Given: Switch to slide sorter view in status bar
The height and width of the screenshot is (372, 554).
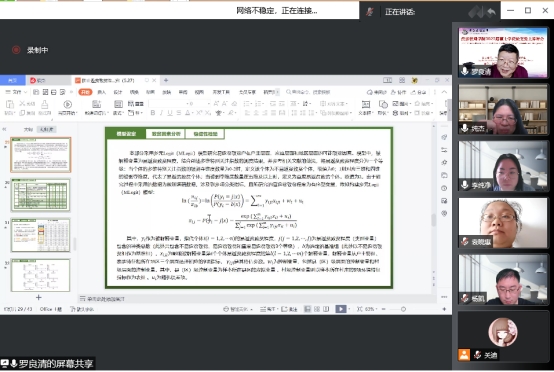Looking at the screenshot, I should point(317,309).
